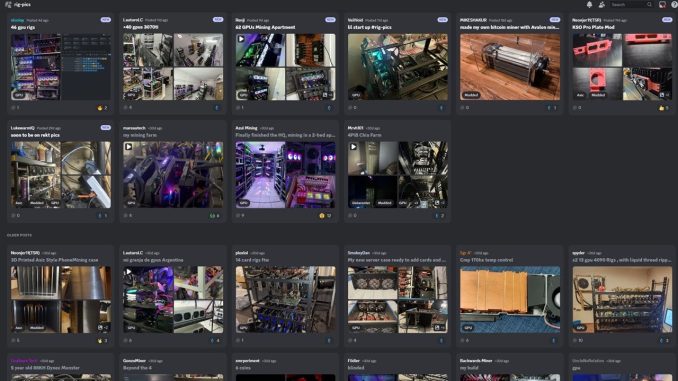This screenshot has height=381, width=678.
Task: Click Asic tag on soon to be on rekt pics
Action: click(19, 202)
